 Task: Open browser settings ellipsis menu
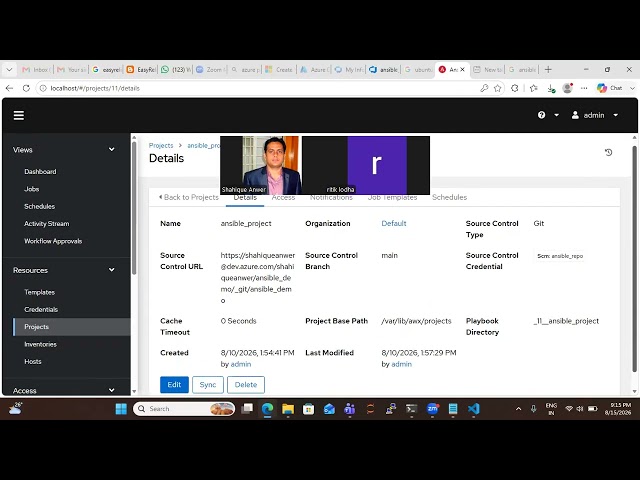[x=584, y=88]
